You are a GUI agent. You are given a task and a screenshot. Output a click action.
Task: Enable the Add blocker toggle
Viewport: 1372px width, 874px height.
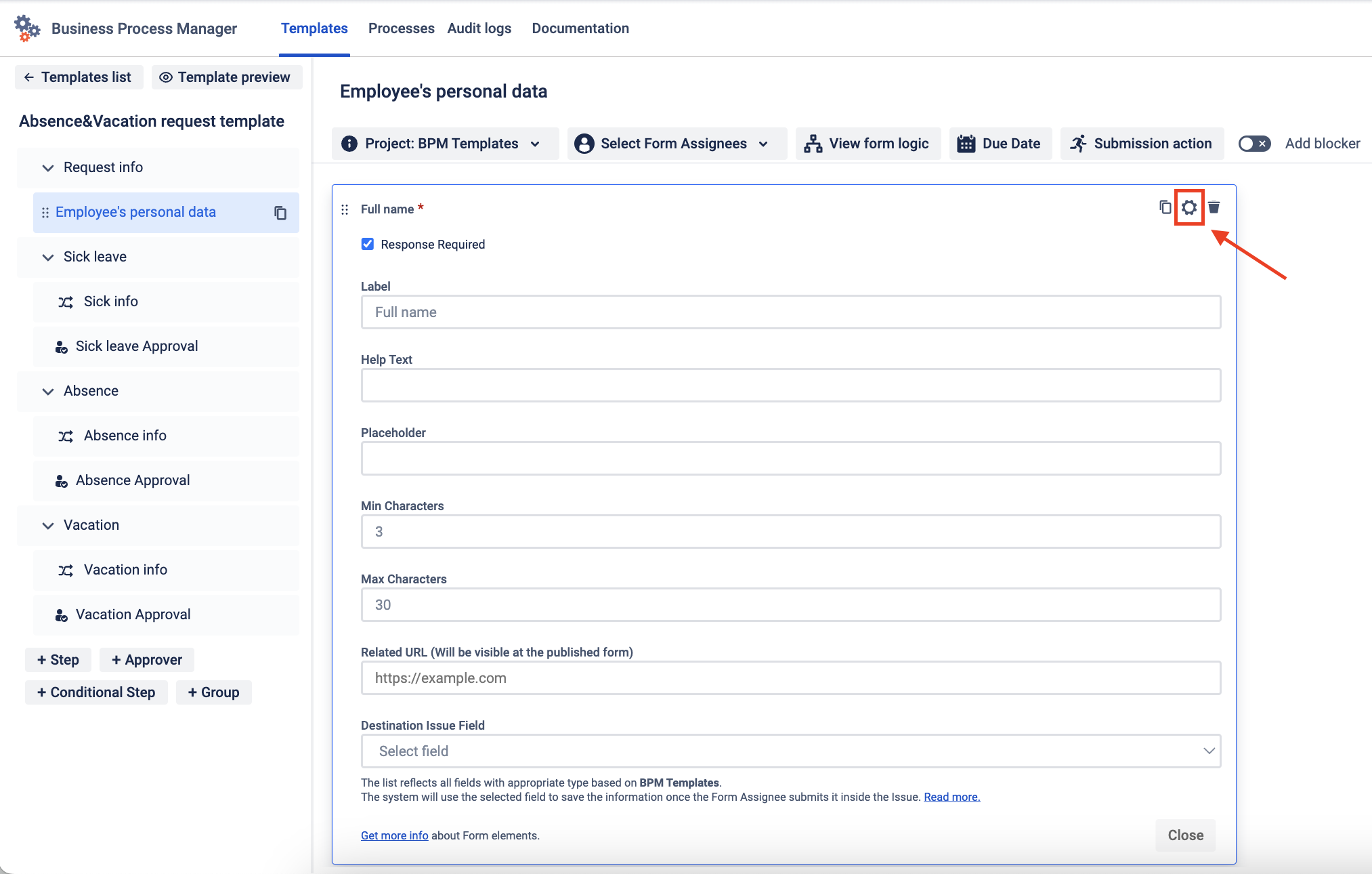(1253, 144)
